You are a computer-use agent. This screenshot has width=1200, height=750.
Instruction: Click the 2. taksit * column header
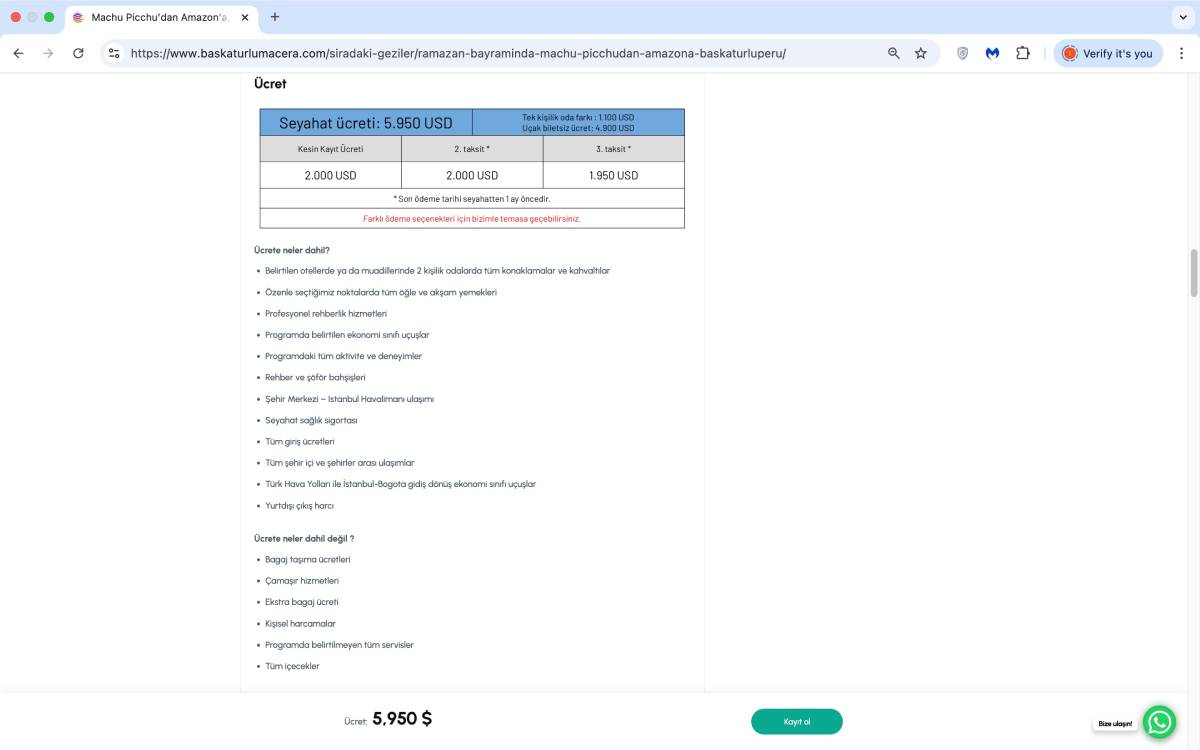coord(472,149)
